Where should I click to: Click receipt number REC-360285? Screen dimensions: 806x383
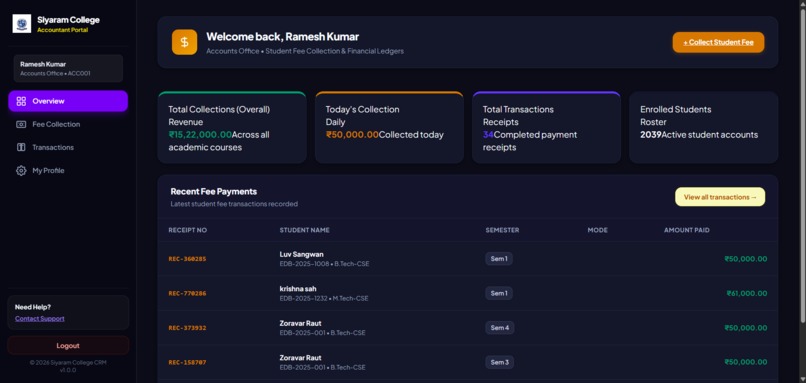point(187,259)
